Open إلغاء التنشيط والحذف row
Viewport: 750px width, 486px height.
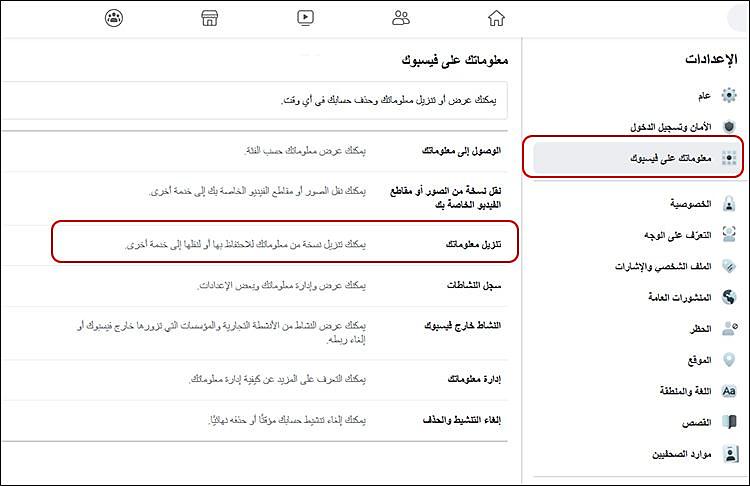254,420
